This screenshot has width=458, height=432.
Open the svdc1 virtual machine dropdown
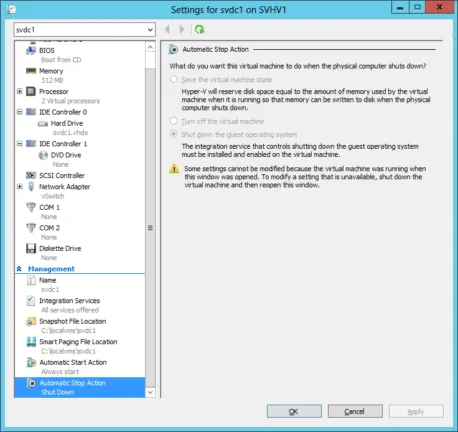84,30
